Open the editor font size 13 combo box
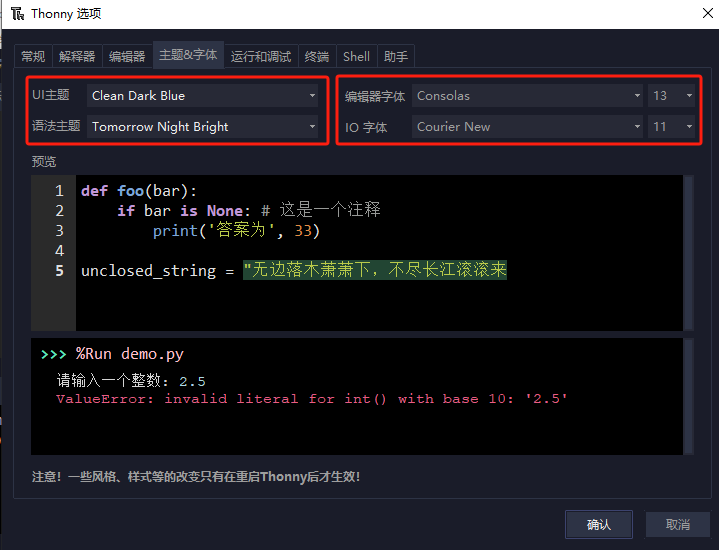719x550 pixels. click(x=671, y=95)
